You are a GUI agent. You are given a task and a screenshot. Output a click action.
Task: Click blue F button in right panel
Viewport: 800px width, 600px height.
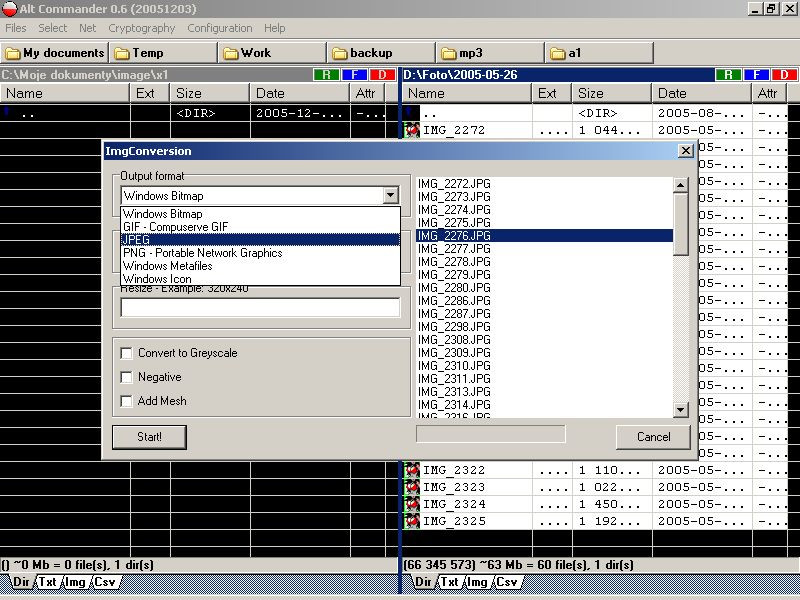756,75
